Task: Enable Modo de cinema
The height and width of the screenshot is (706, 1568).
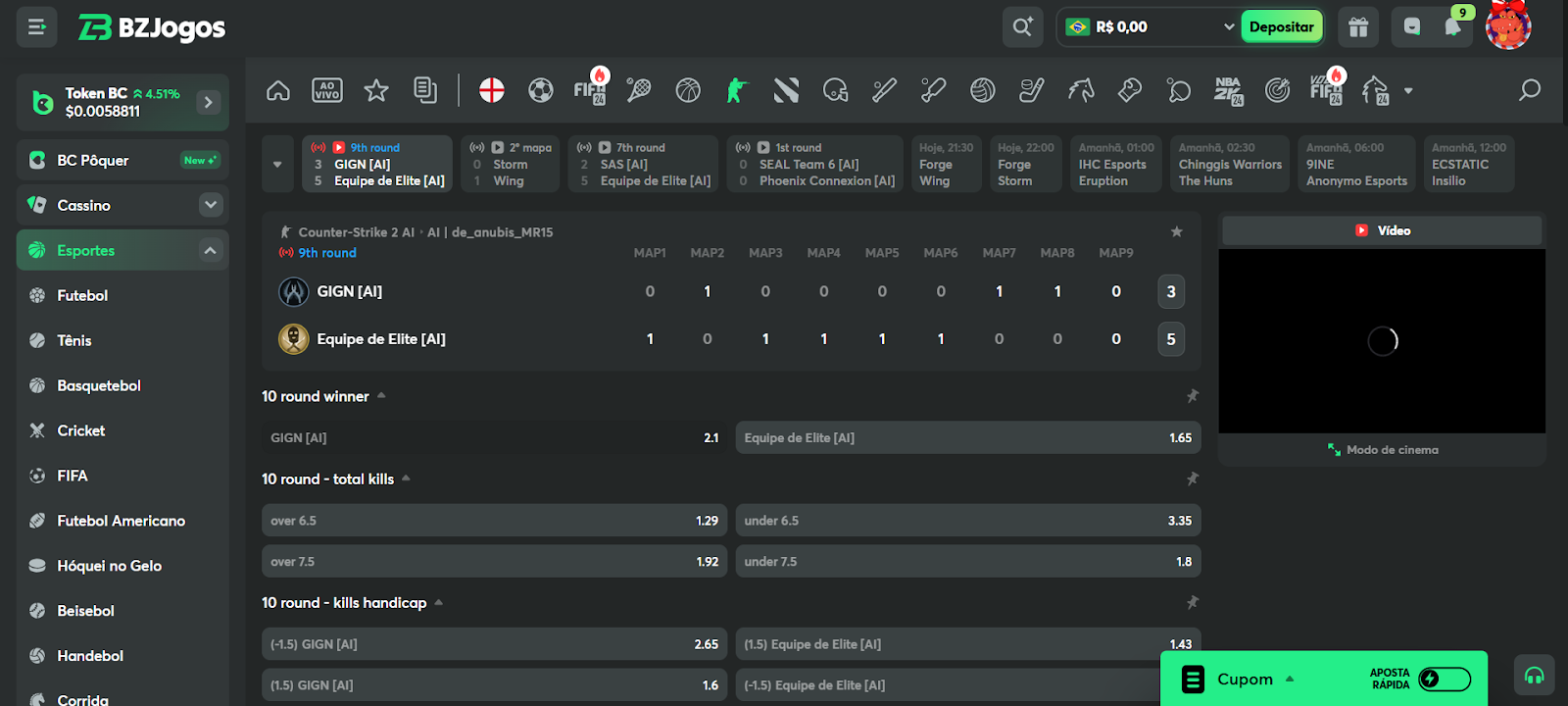Action: tap(1383, 450)
